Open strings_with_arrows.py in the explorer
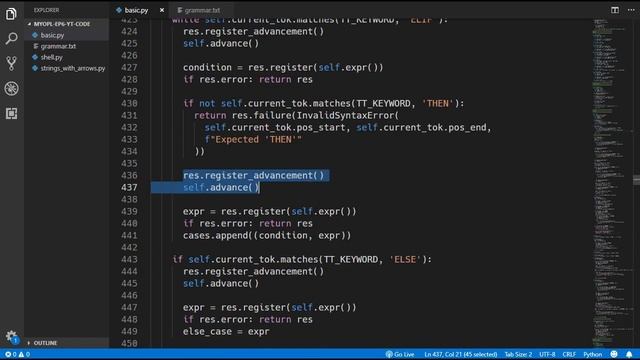This screenshot has width=640, height=360. [x=73, y=69]
